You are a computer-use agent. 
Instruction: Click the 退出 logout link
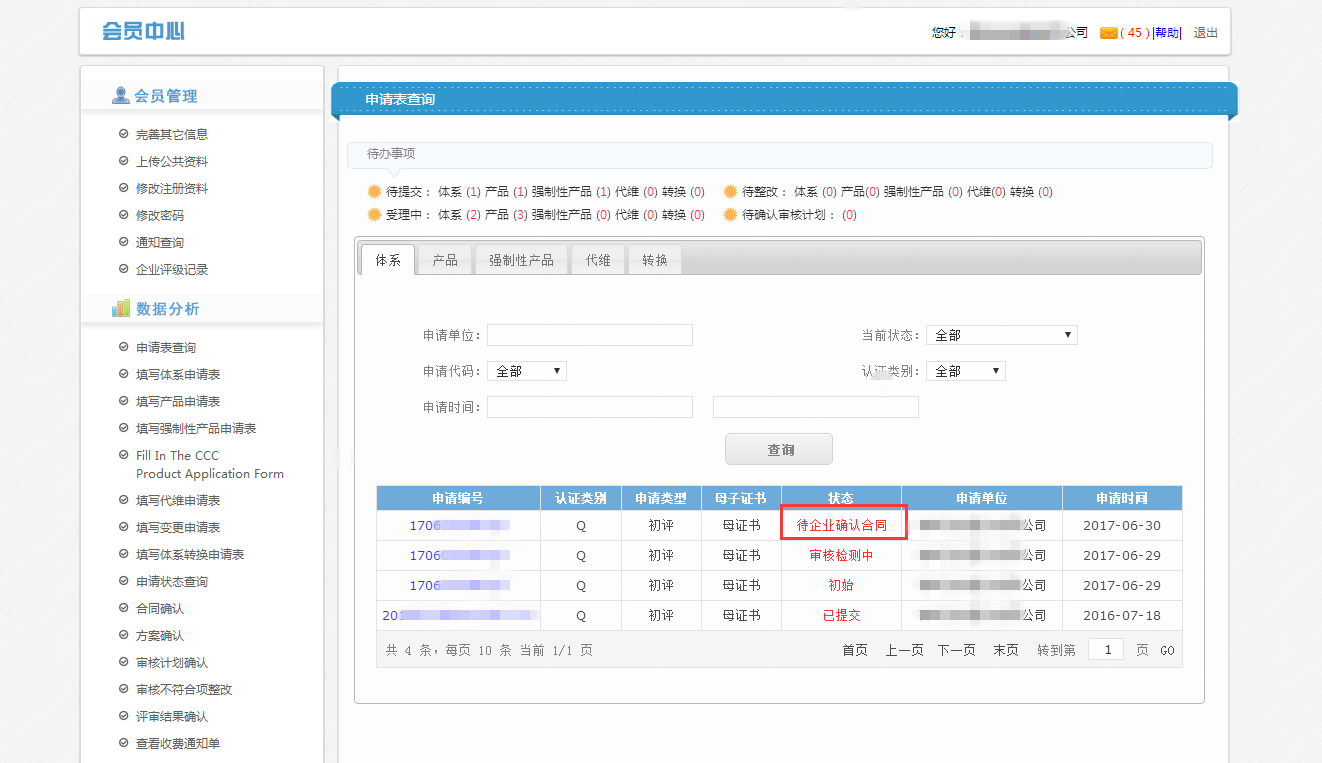tap(1206, 33)
